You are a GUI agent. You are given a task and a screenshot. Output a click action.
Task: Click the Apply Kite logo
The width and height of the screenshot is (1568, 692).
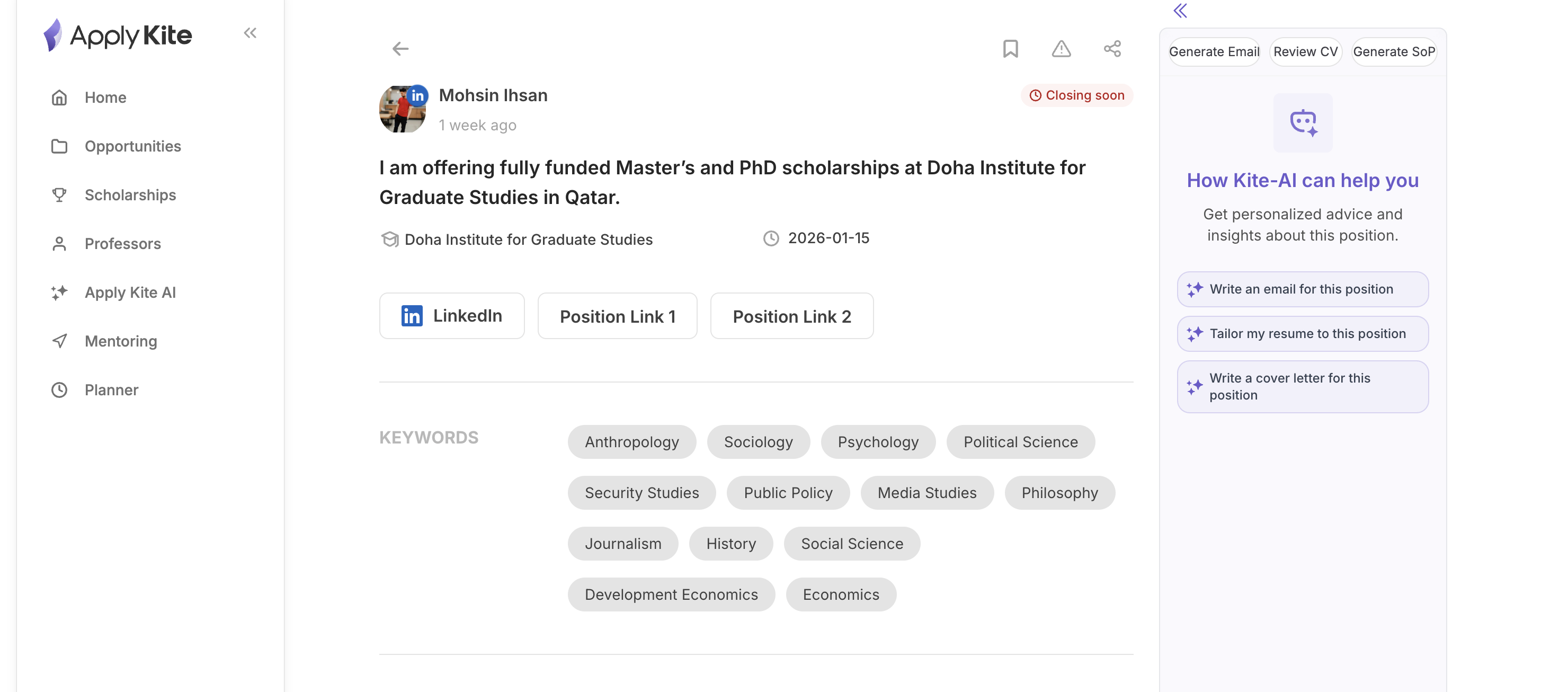pyautogui.click(x=119, y=36)
